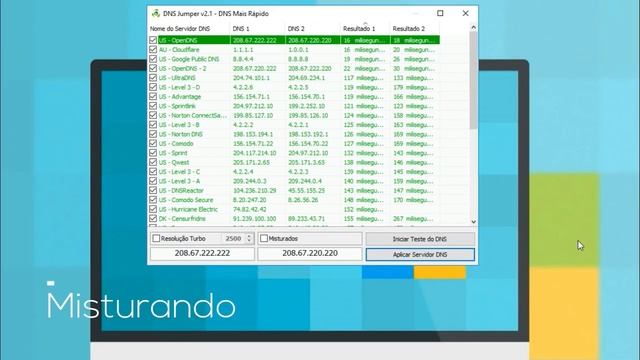The width and height of the screenshot is (640, 360).
Task: Click scrollbar down arrow in DNS list
Action: (x=473, y=222)
